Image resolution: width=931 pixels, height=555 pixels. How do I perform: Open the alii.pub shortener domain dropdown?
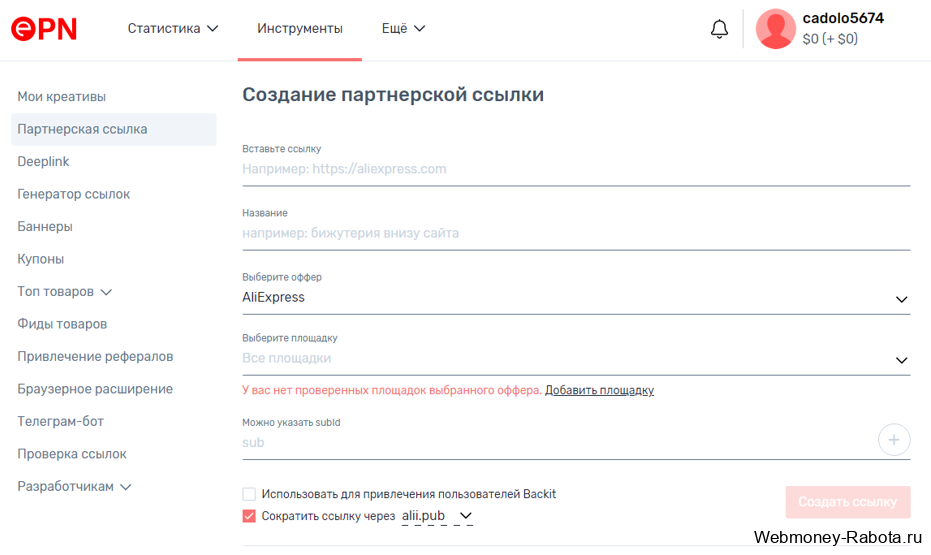[437, 516]
